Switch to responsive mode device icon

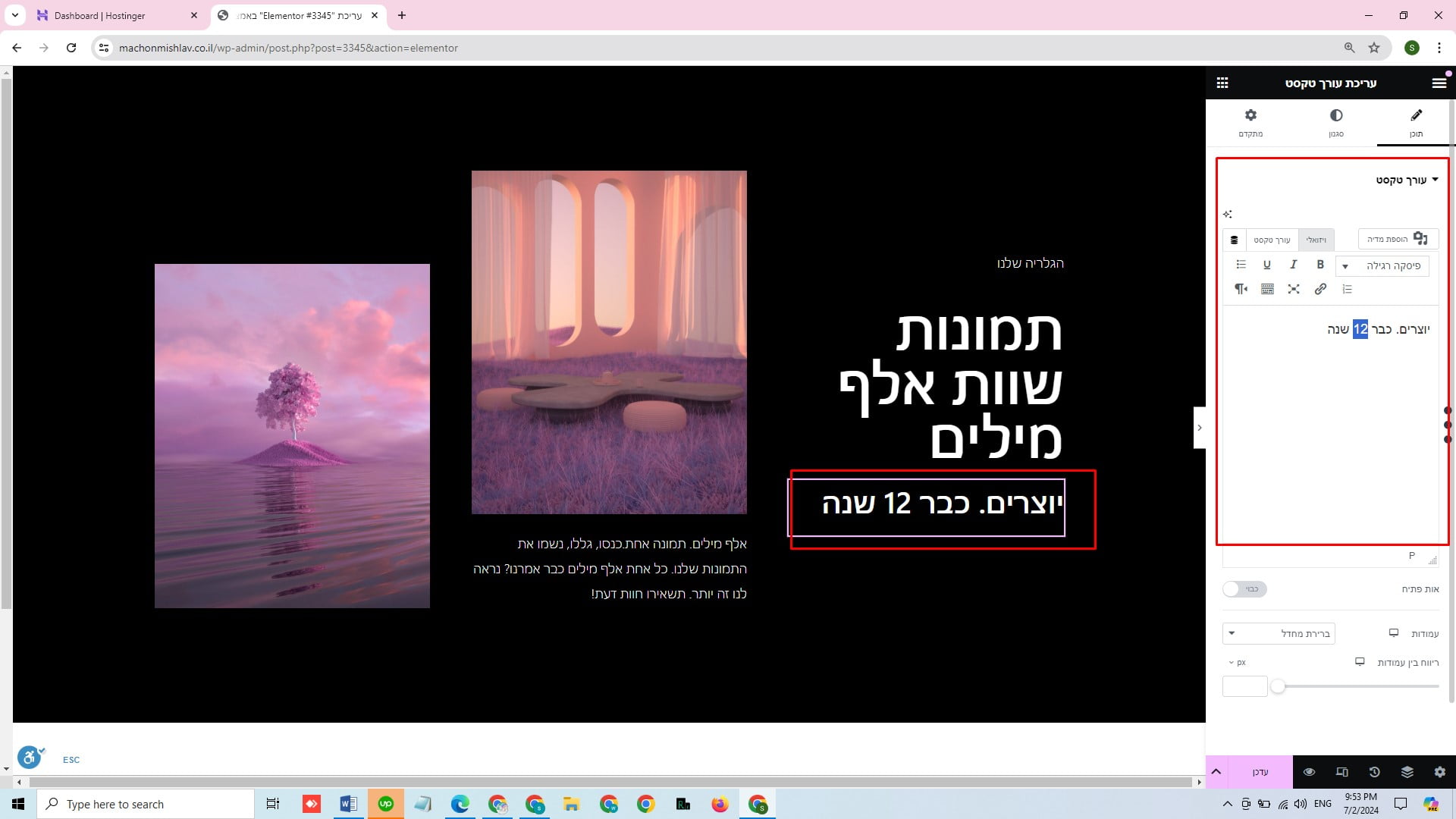[1341, 772]
